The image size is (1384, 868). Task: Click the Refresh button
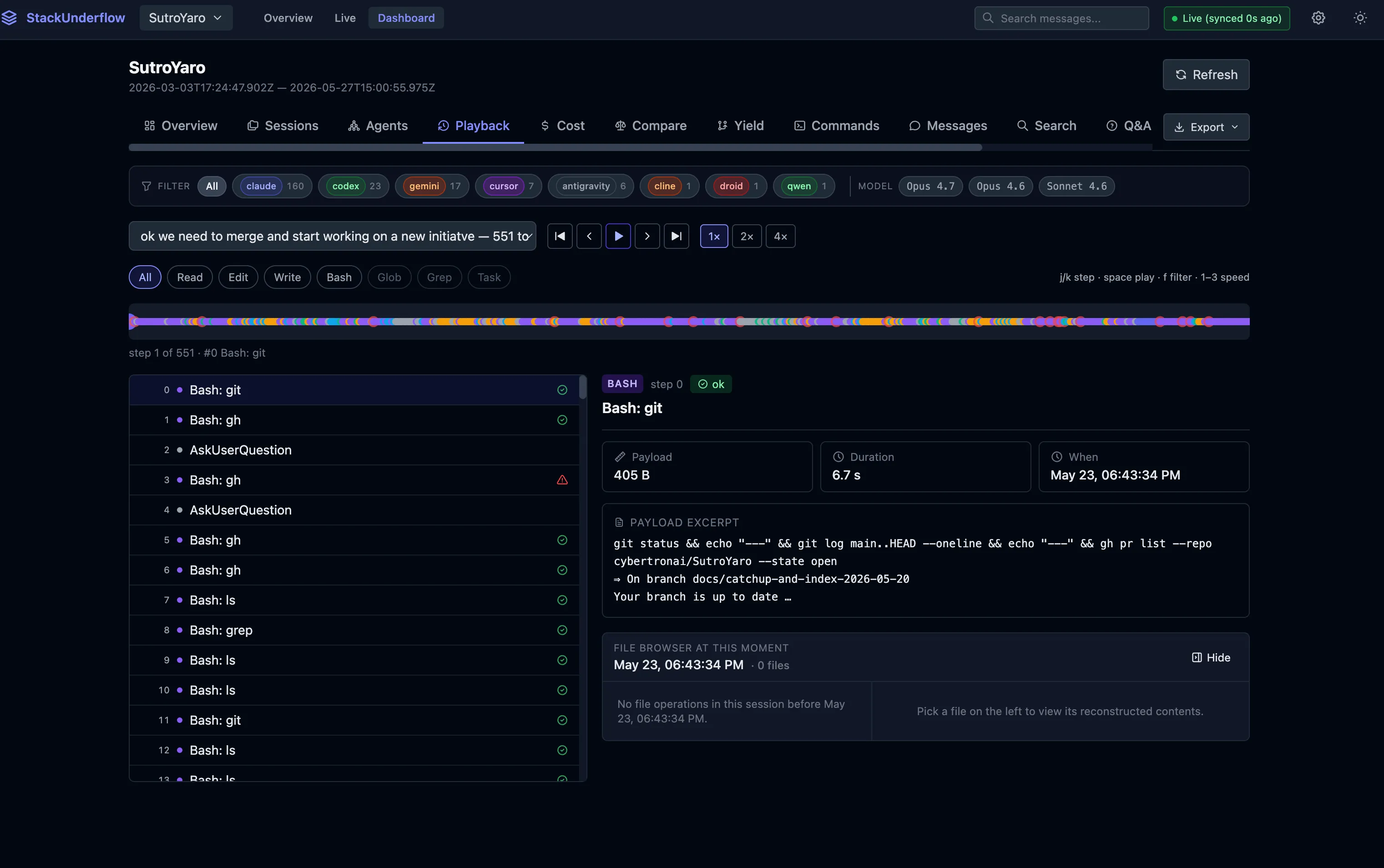pos(1206,75)
